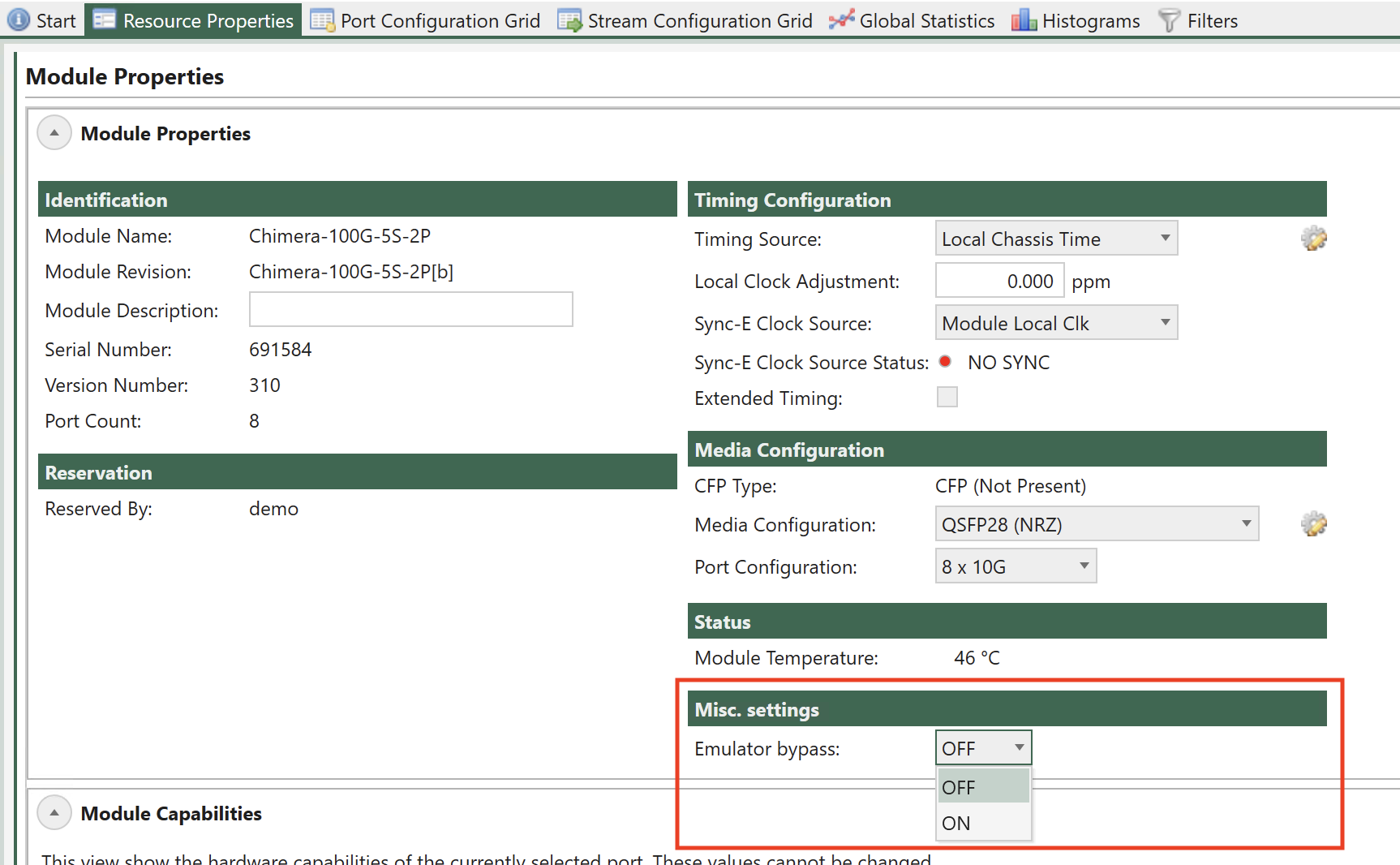
Task: Click the Local Clock Adjustment value field
Action: click(x=999, y=281)
